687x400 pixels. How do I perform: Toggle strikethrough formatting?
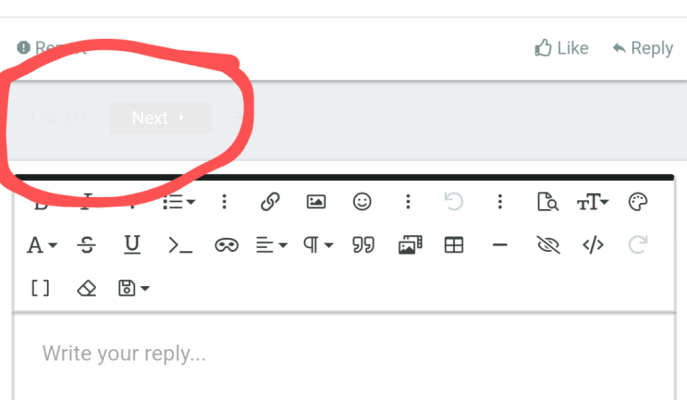[x=87, y=245]
